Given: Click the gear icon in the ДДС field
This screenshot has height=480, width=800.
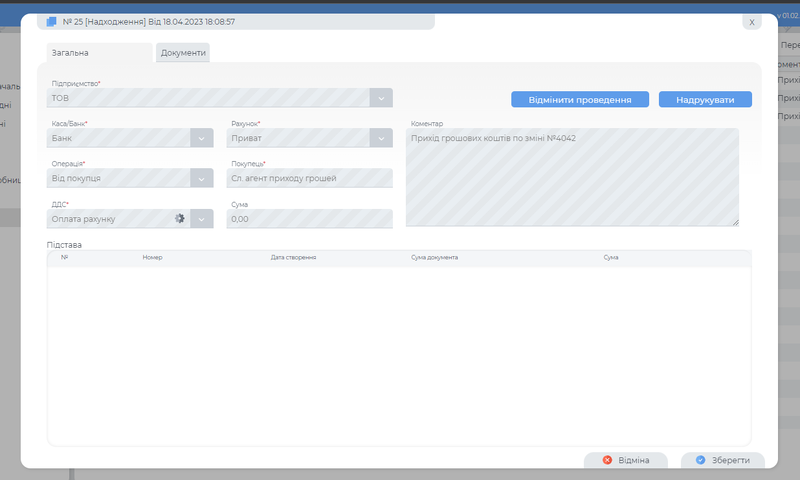Looking at the screenshot, I should point(180,218).
